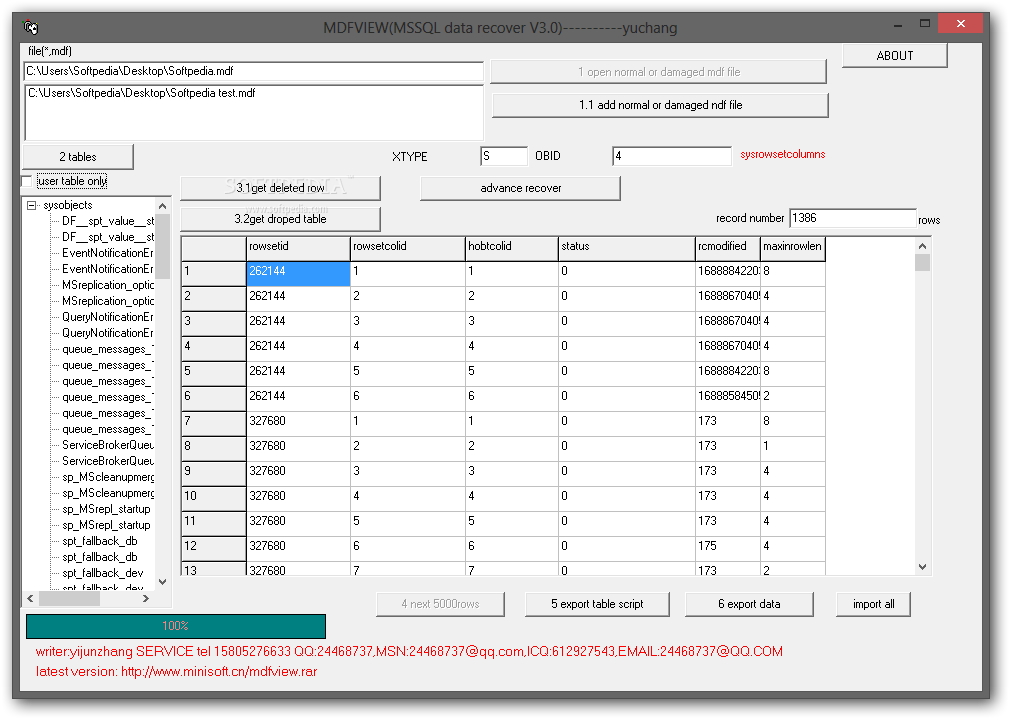
Task: Click data grid scroll up arrow
Action: (x=922, y=245)
